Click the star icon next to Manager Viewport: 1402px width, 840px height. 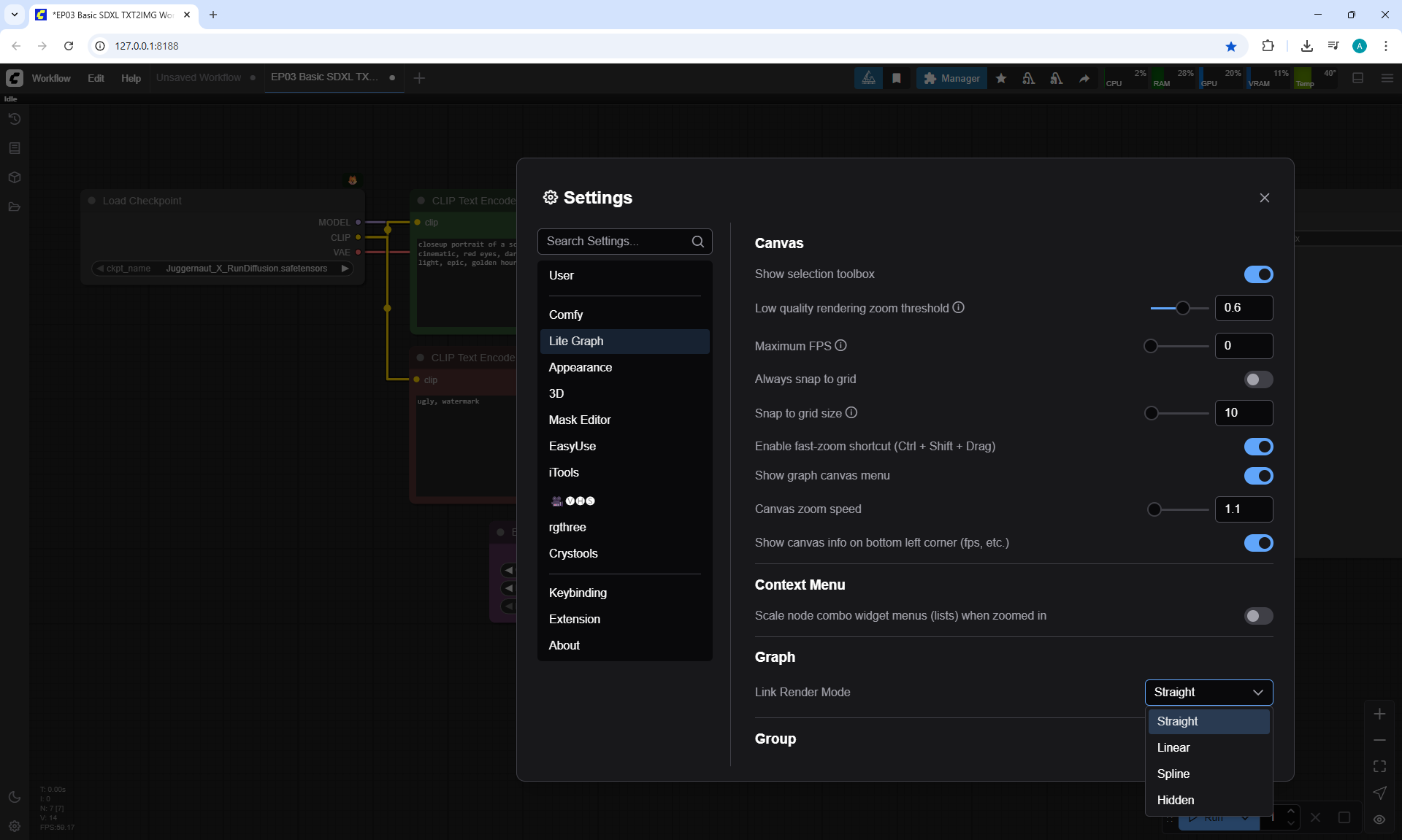point(1001,78)
